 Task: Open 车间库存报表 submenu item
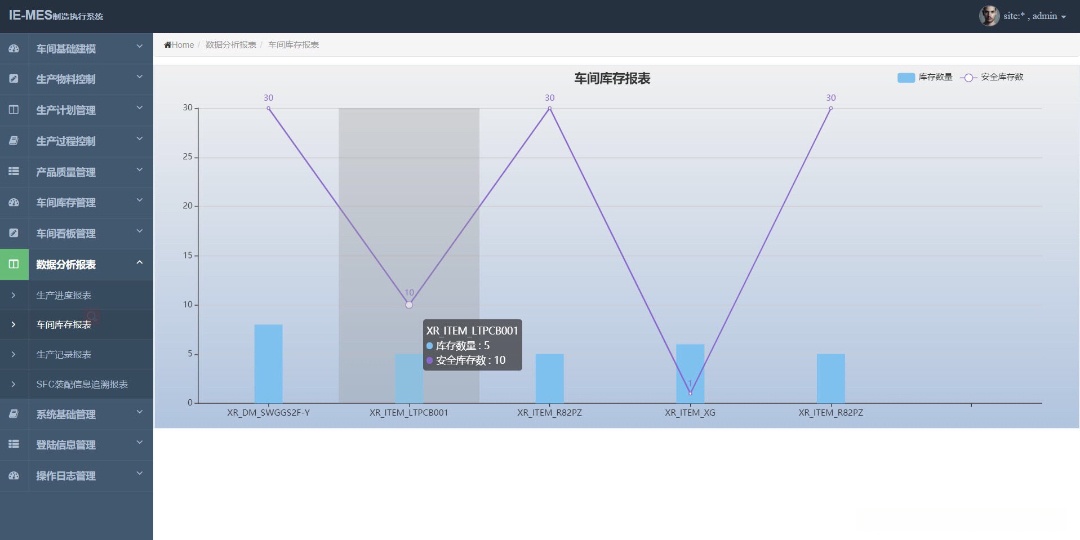pyautogui.click(x=63, y=324)
